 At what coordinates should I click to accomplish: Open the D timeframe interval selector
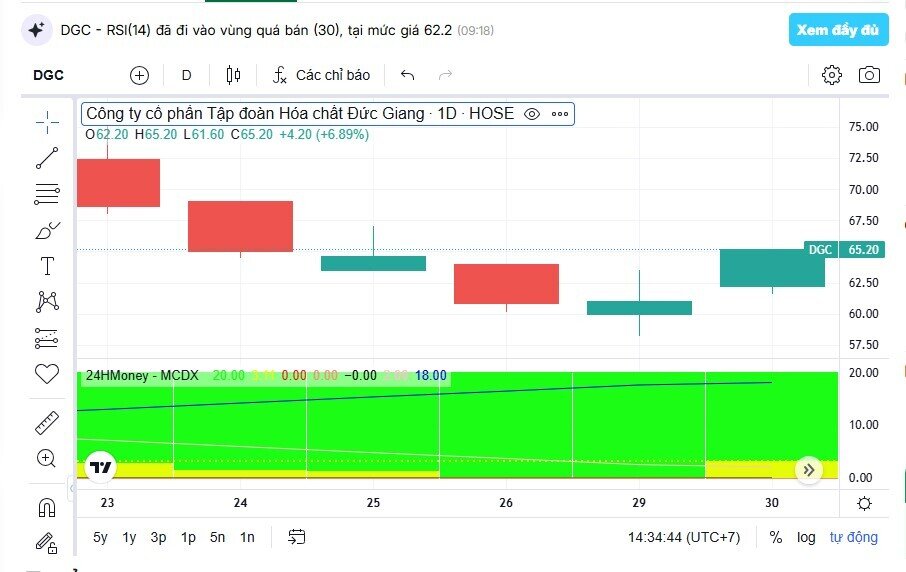coord(187,75)
